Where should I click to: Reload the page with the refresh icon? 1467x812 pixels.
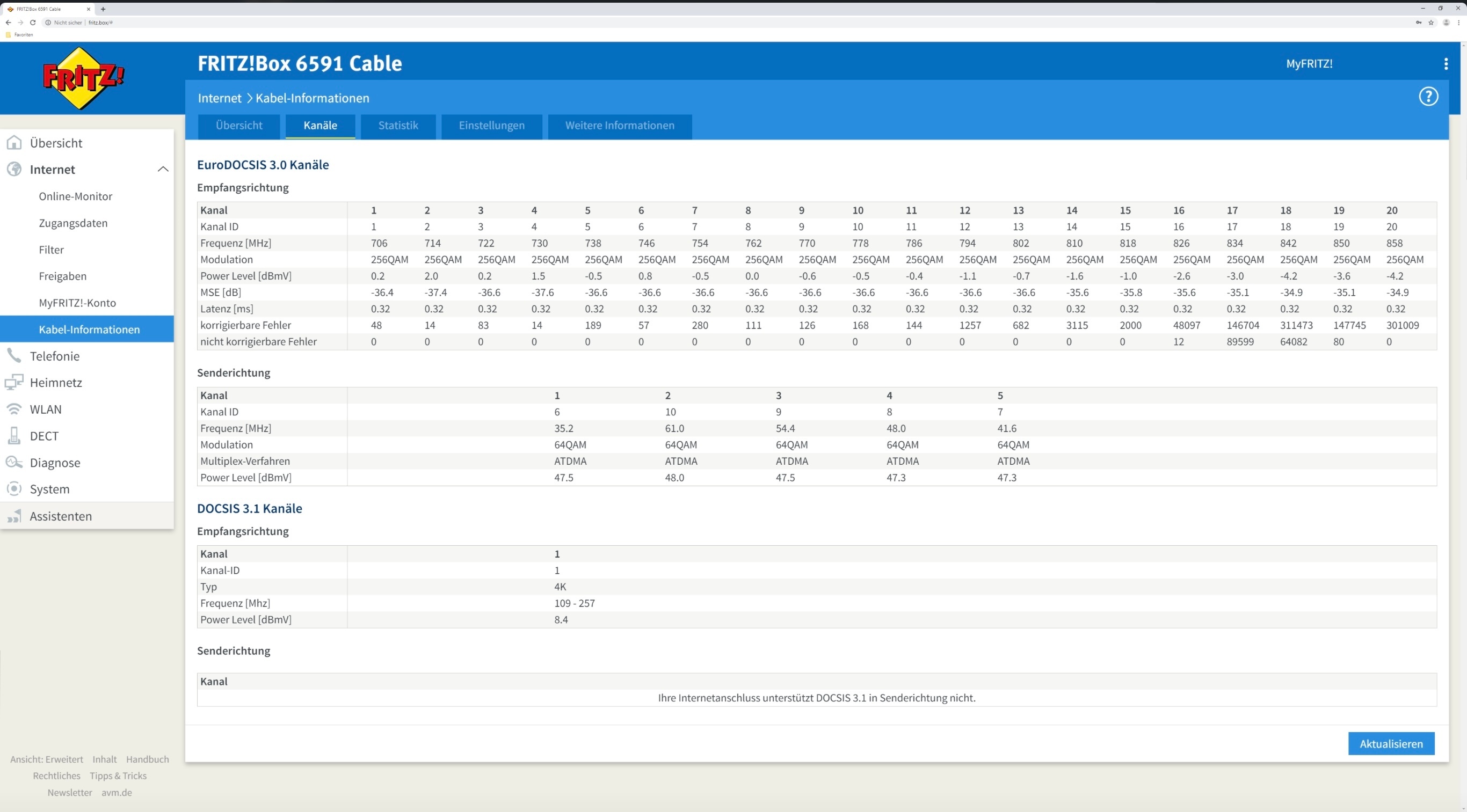tap(33, 23)
